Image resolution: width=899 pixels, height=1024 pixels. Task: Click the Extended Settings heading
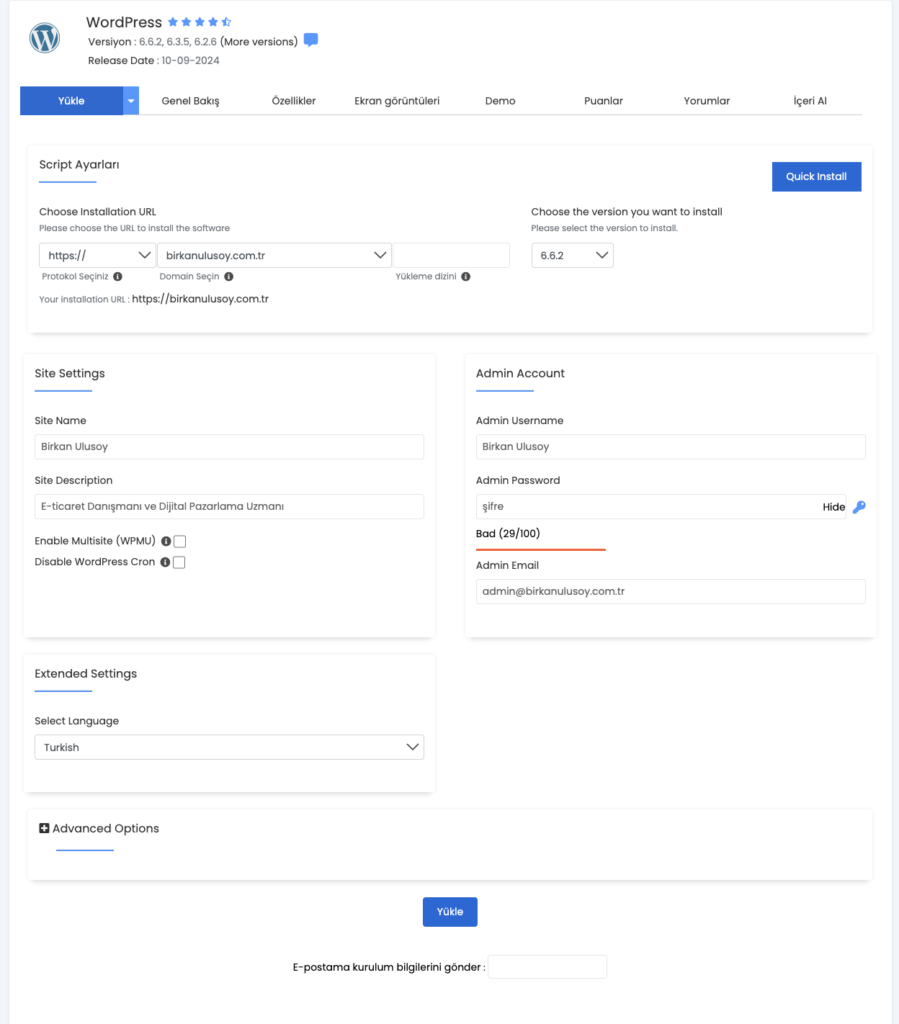[86, 674]
